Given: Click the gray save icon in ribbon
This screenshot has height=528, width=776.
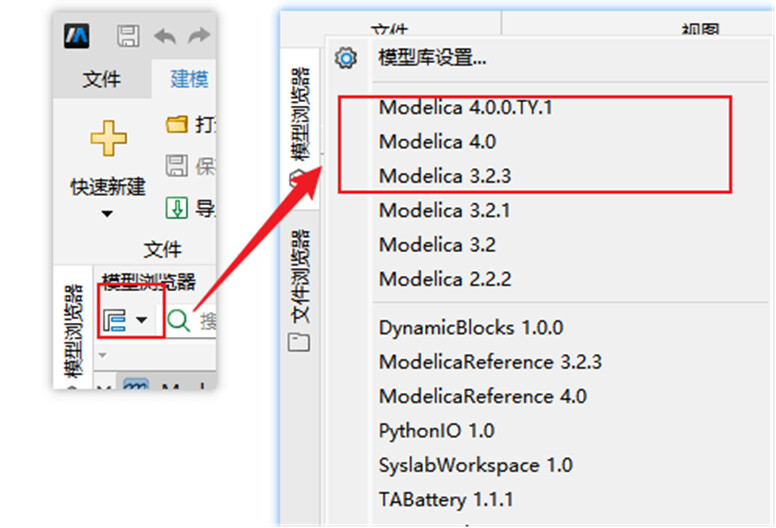Looking at the screenshot, I should point(177,165).
